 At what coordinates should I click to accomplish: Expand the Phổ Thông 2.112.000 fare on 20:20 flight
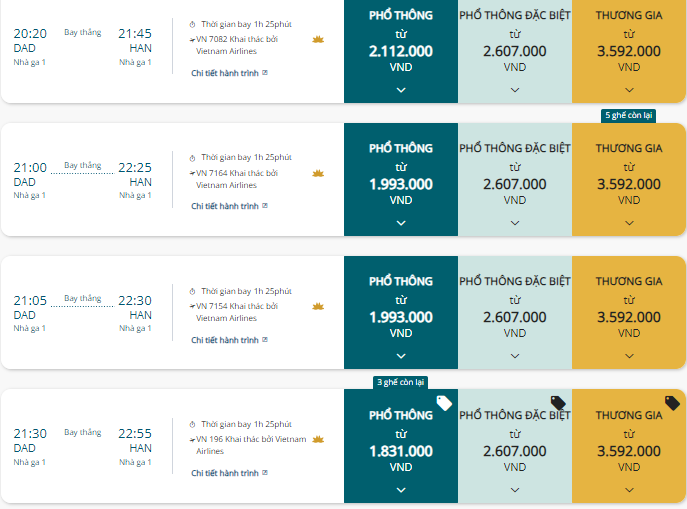401,90
